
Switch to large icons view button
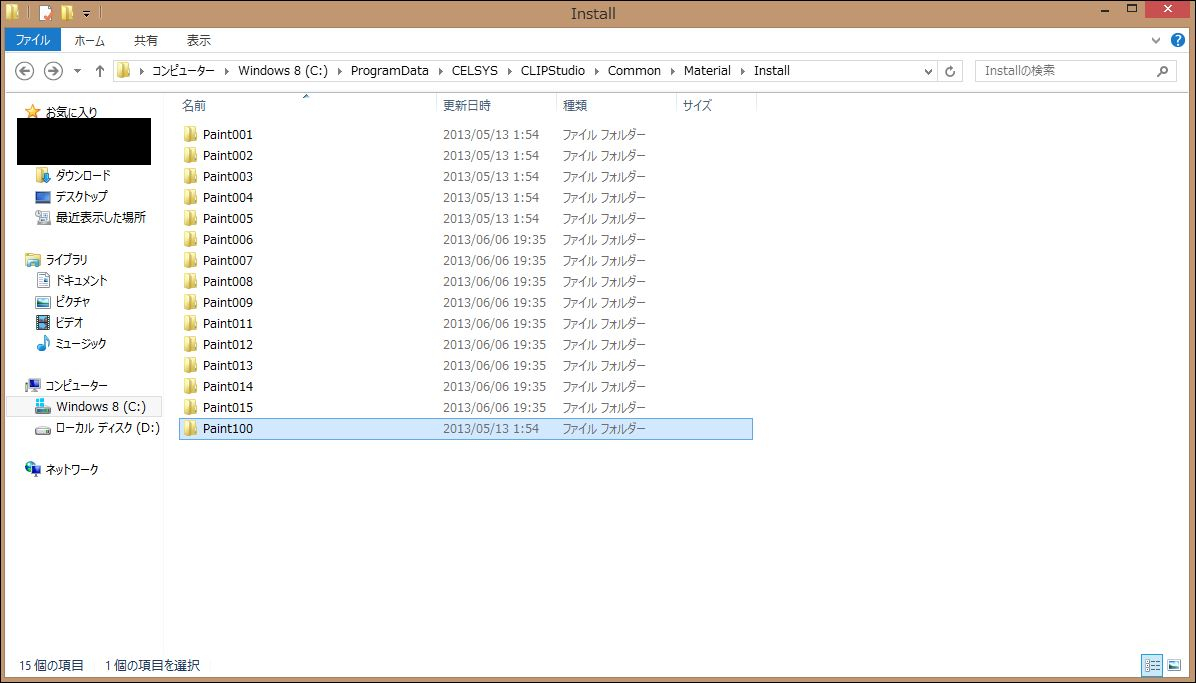1174,665
